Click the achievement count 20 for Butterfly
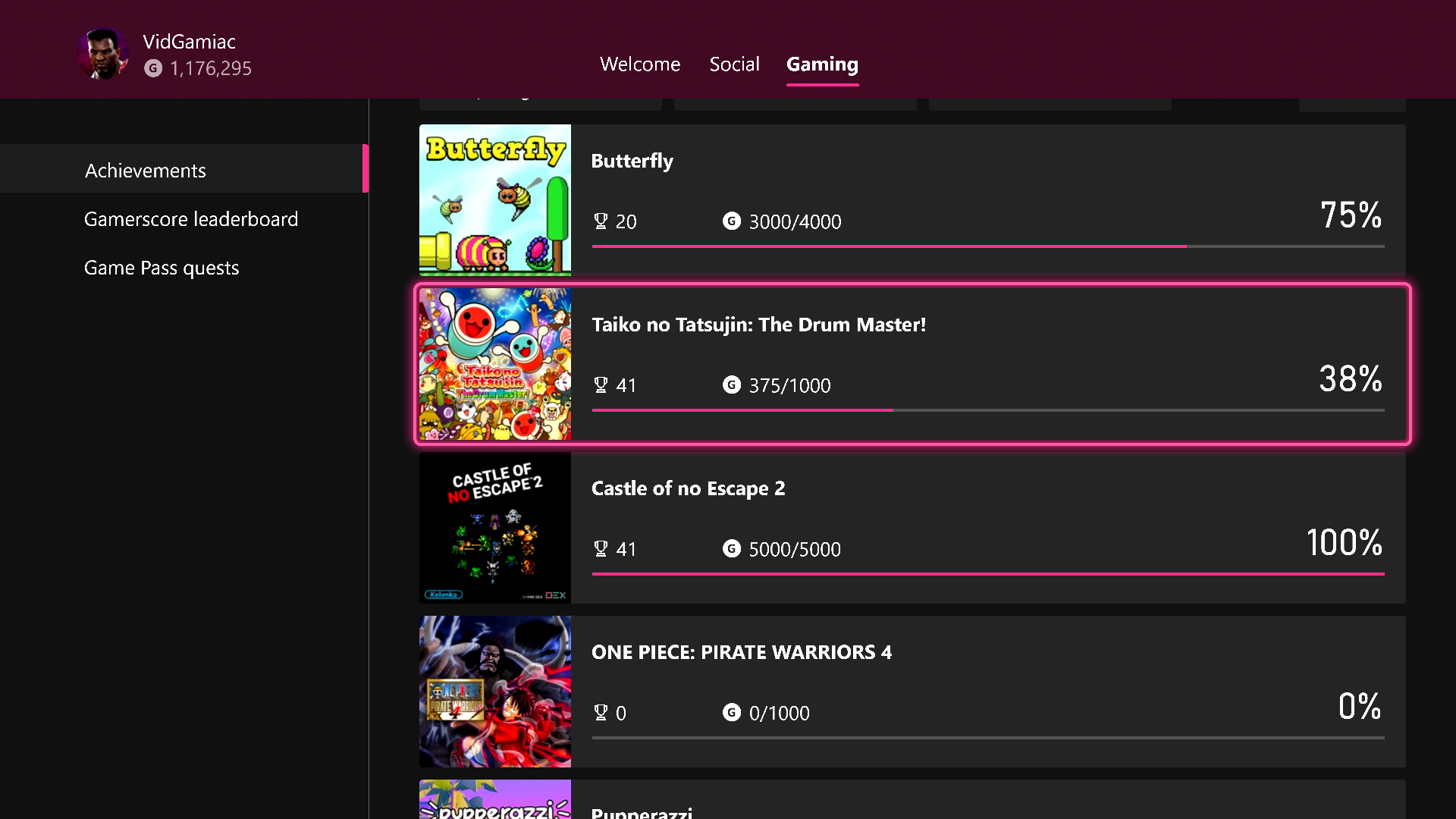Image resolution: width=1456 pixels, height=819 pixels. click(626, 222)
